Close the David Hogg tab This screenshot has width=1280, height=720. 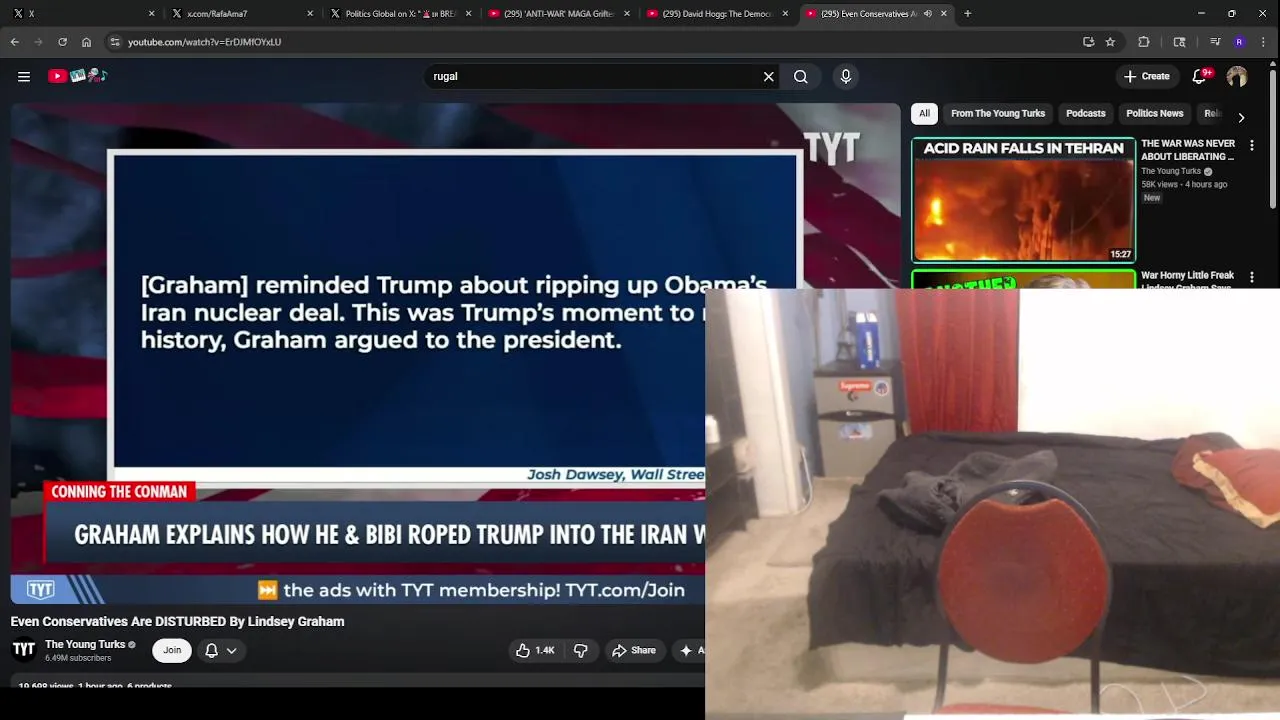(x=785, y=14)
